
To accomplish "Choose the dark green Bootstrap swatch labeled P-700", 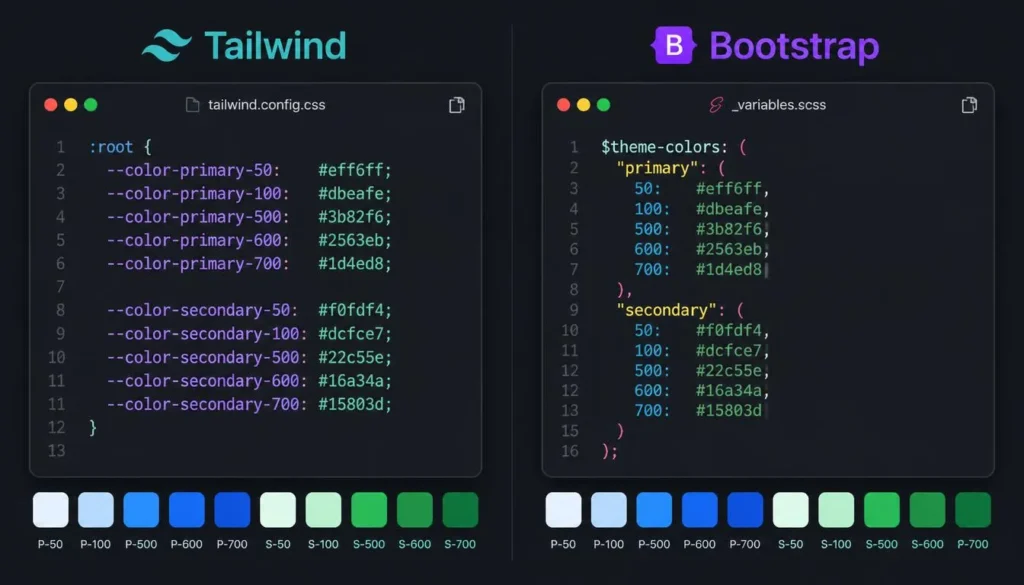I will click(x=973, y=510).
